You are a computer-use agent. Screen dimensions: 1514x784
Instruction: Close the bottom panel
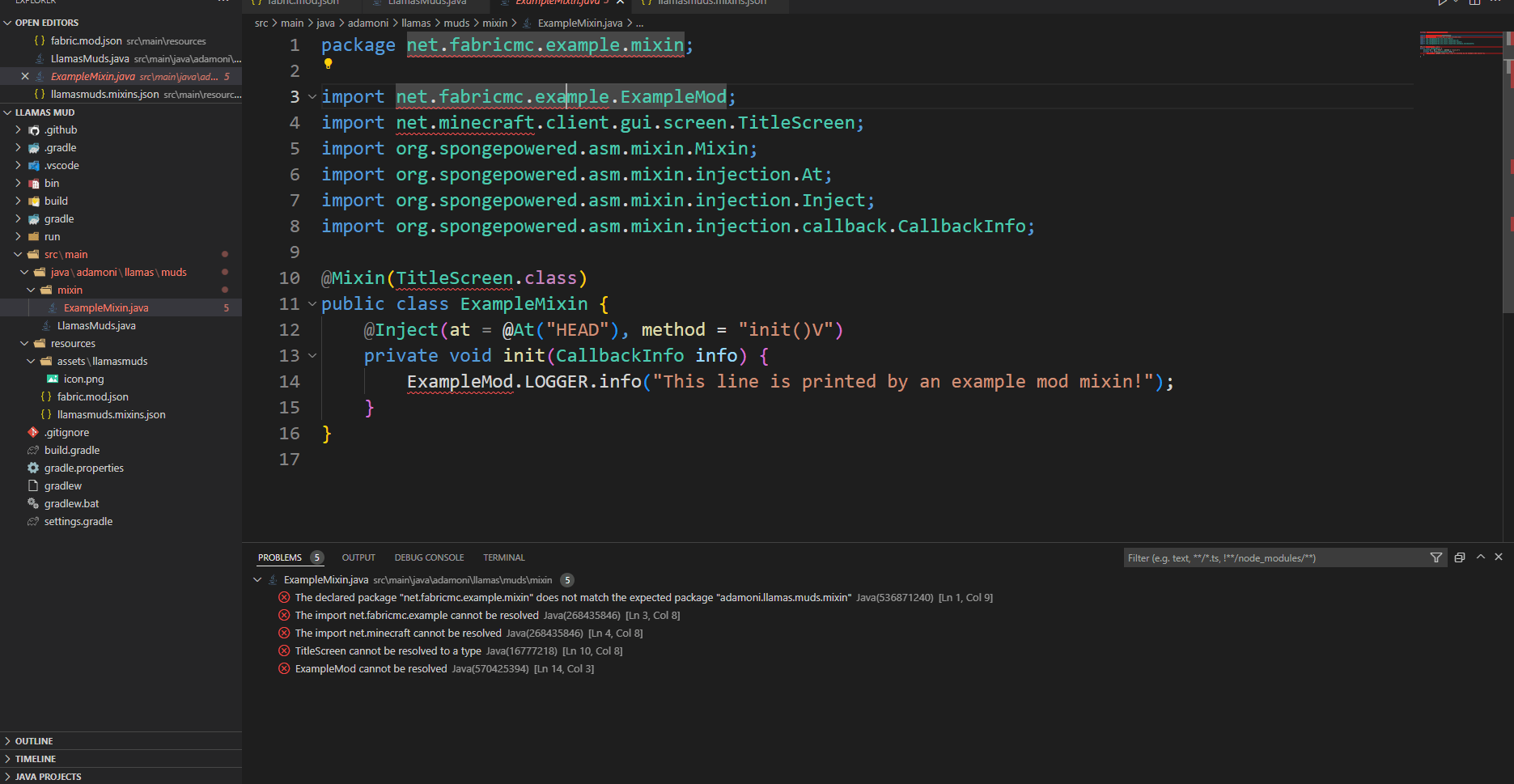(1499, 557)
